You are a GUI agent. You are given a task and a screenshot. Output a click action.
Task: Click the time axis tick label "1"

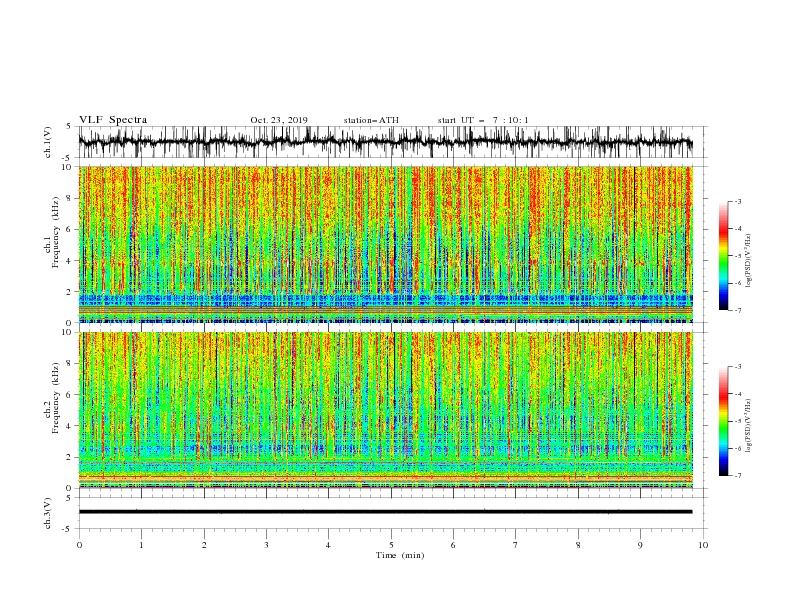pos(141,545)
